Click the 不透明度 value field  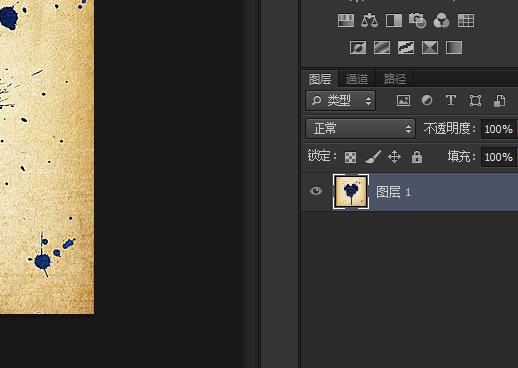coord(499,129)
